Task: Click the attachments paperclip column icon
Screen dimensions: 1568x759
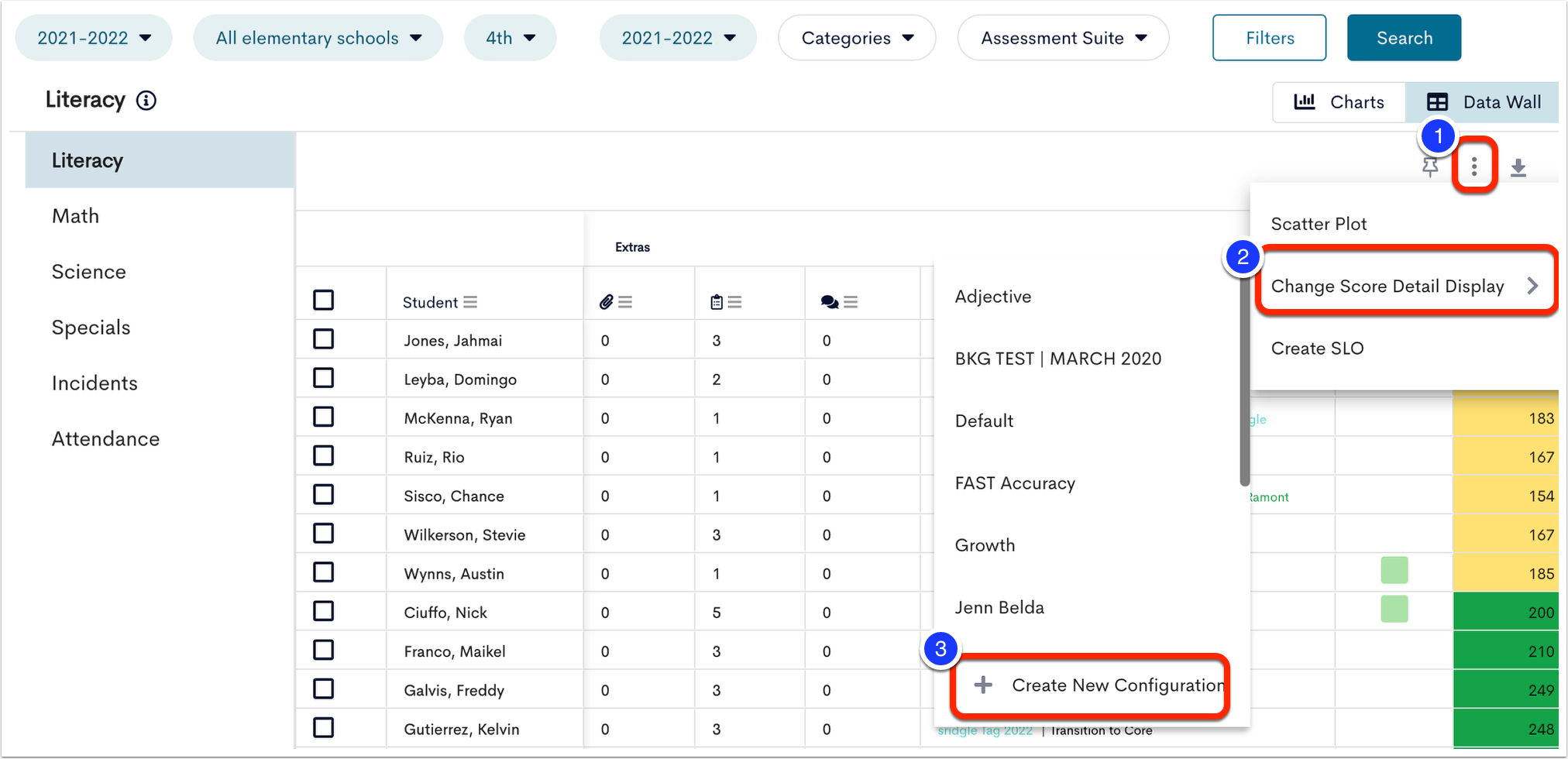Action: point(607,302)
